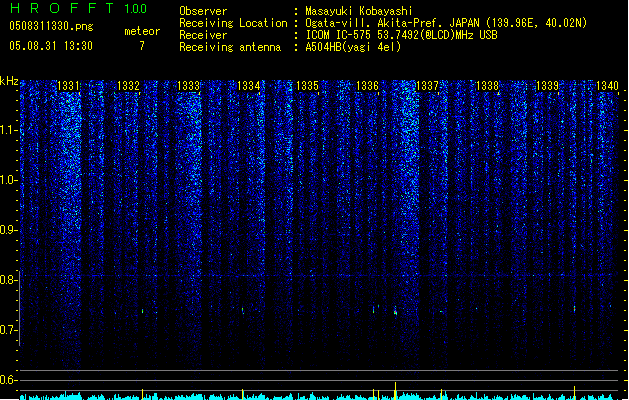629x400 pixels.
Task: Click the 'Receiver' field label
Action: [x=203, y=35]
